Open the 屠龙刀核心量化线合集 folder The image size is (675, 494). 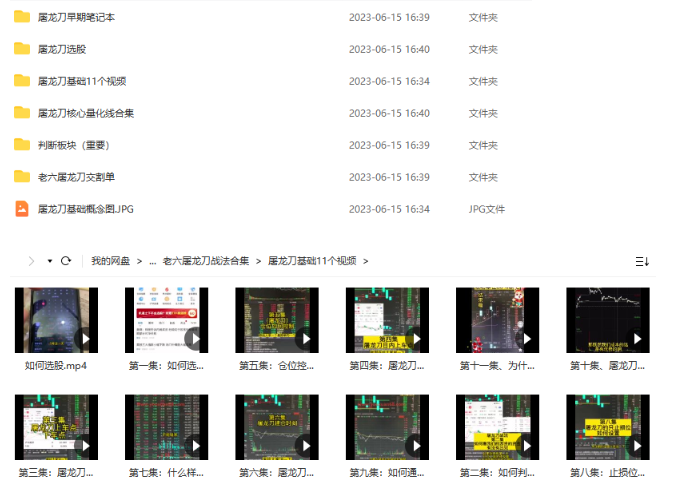click(x=86, y=113)
